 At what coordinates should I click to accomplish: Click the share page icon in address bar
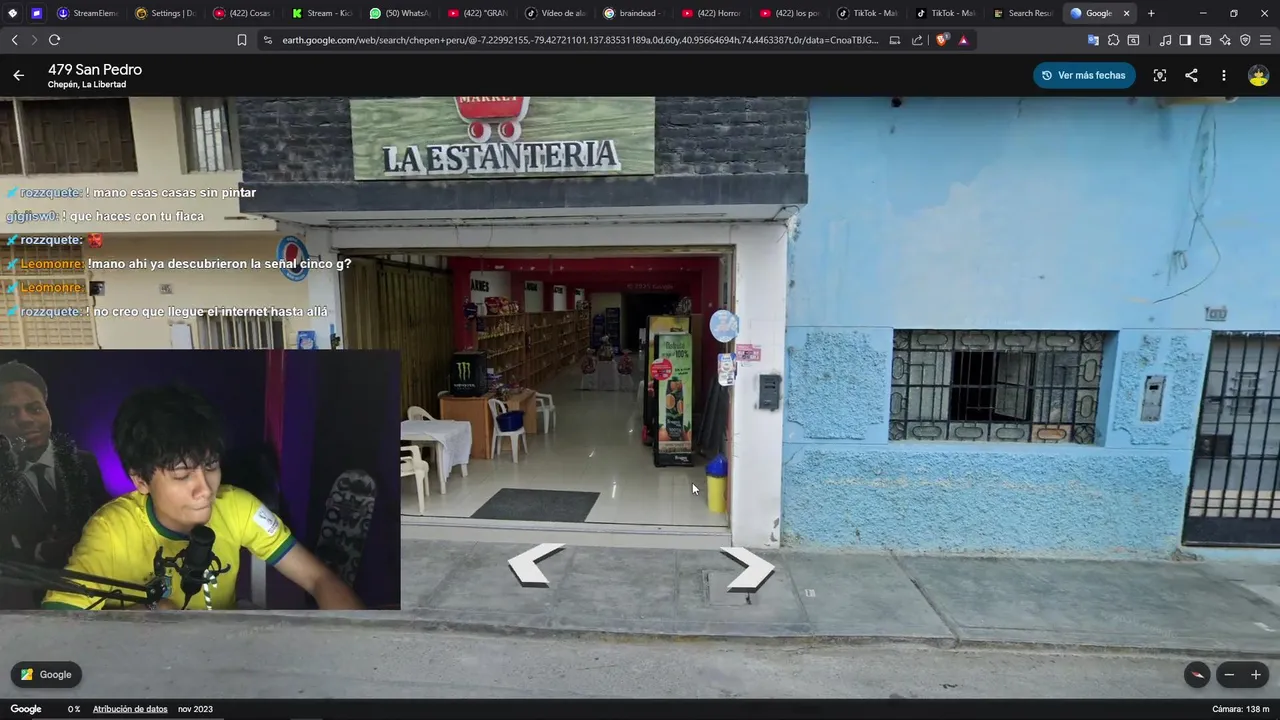(917, 40)
